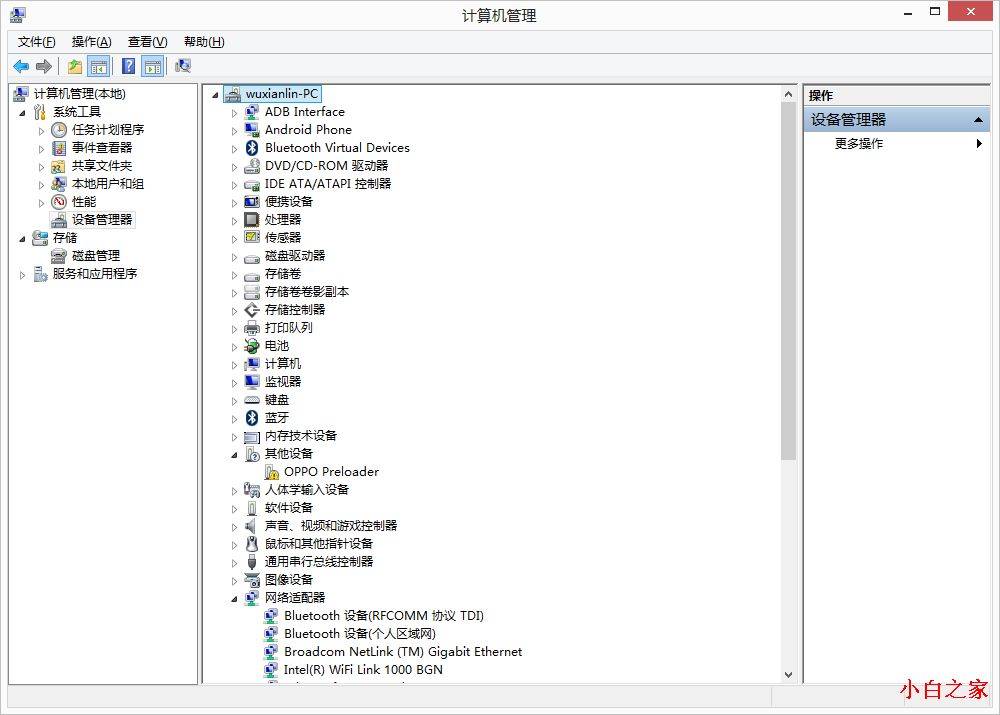Select the 软件设备 category
This screenshot has width=1000, height=715.
coord(288,508)
